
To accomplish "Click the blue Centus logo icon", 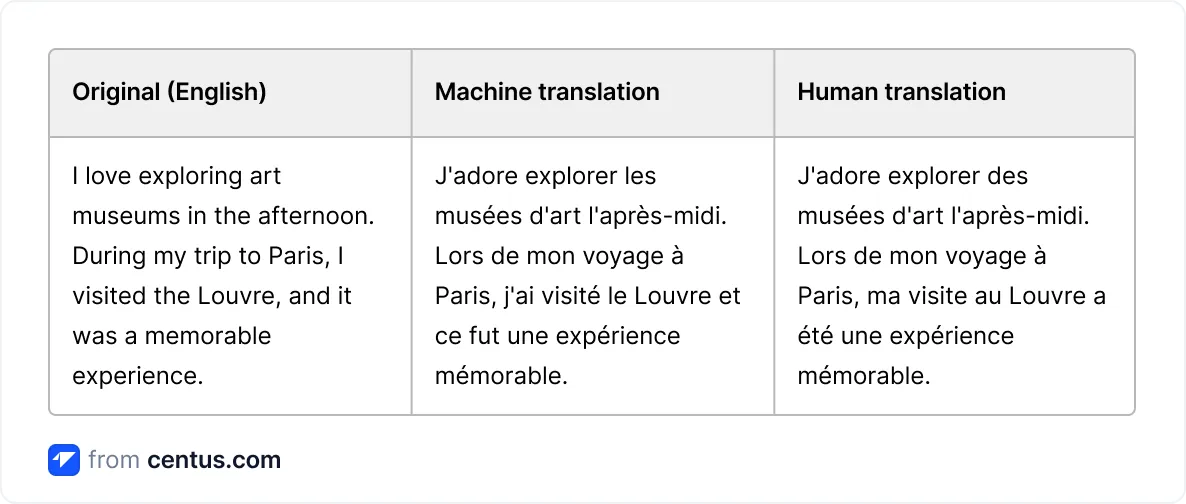I will 64,460.
